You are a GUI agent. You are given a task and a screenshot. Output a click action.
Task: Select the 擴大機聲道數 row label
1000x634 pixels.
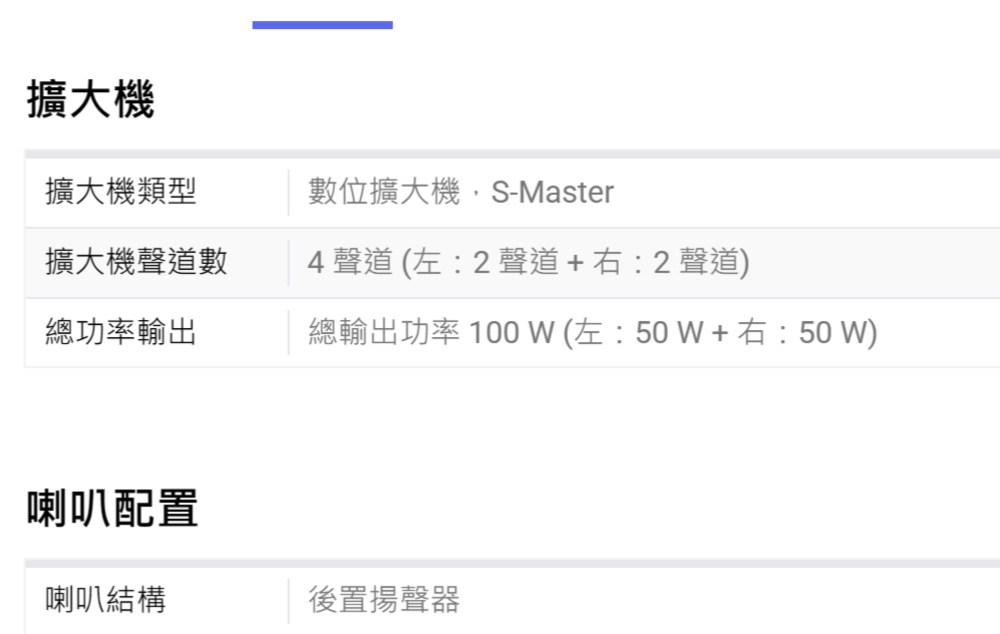coord(136,262)
